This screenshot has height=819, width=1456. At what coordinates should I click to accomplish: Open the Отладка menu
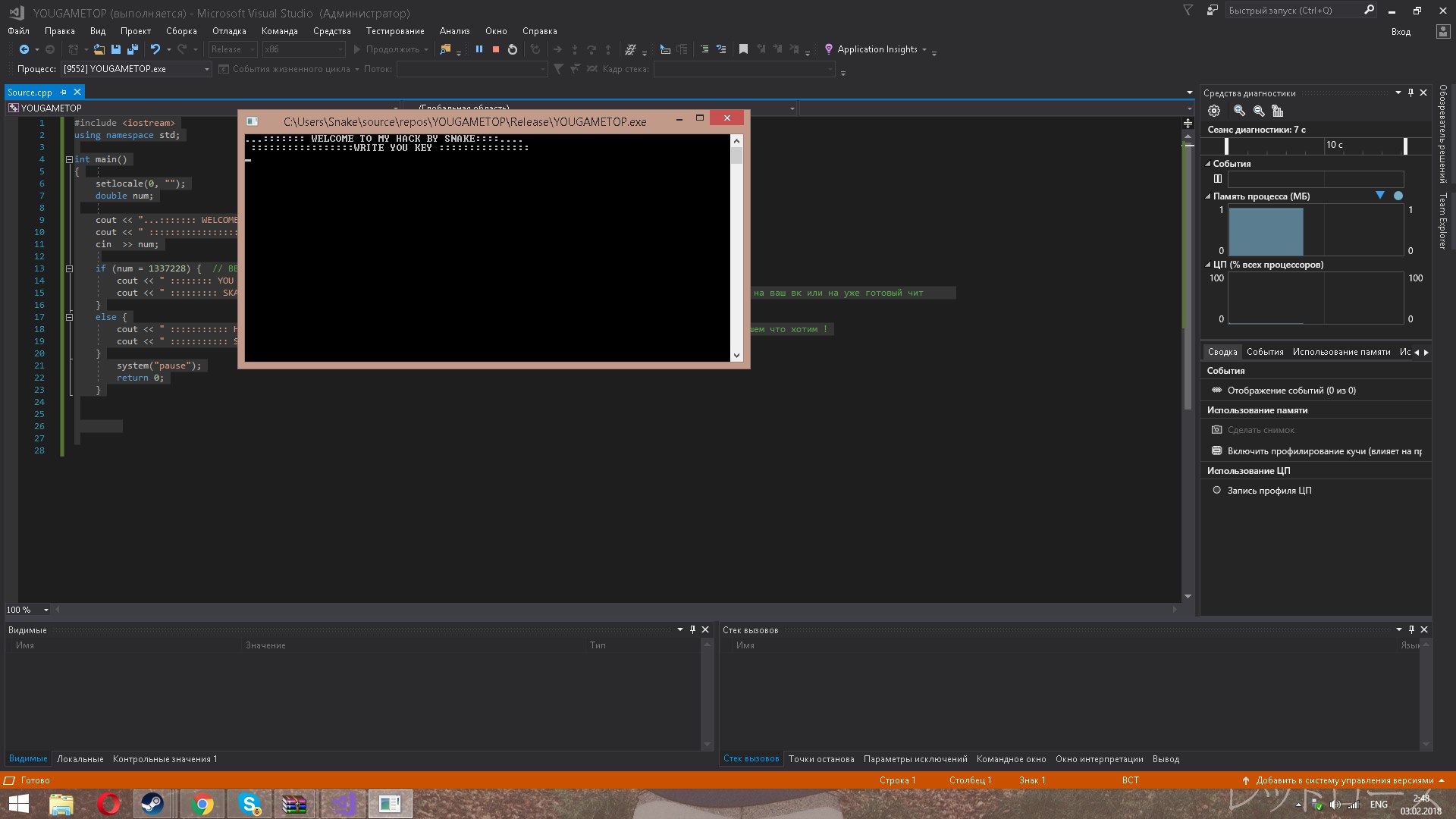tap(229, 31)
